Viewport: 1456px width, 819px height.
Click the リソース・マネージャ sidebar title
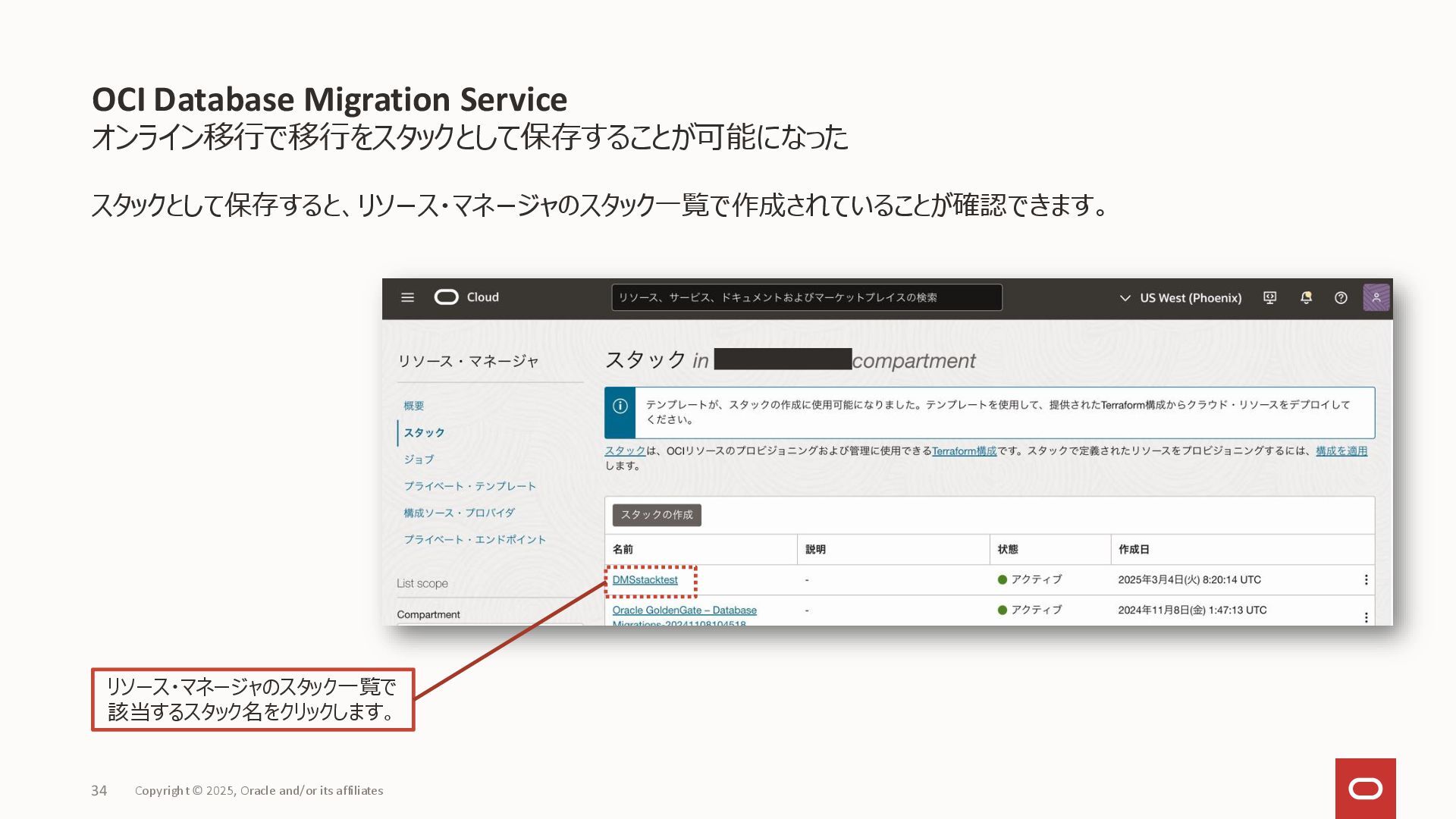[468, 361]
